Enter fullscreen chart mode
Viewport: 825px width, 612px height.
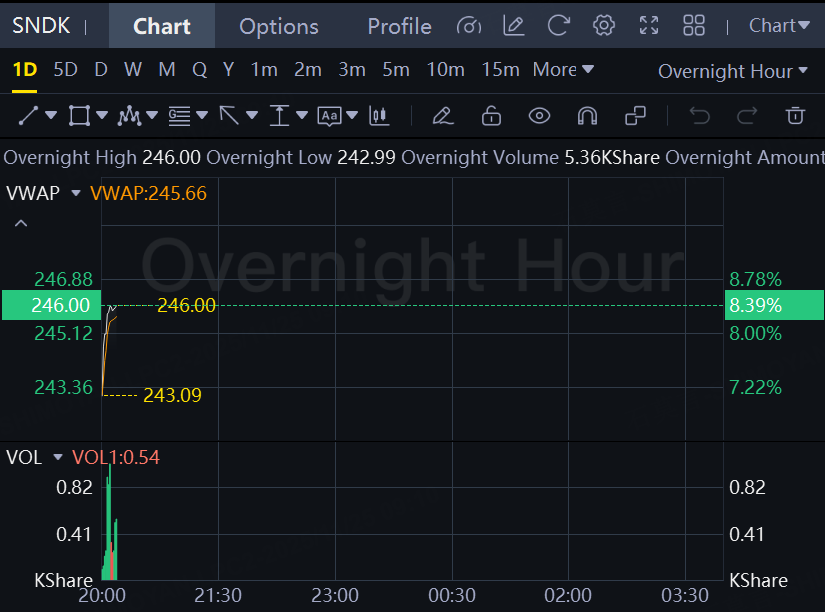point(649,26)
